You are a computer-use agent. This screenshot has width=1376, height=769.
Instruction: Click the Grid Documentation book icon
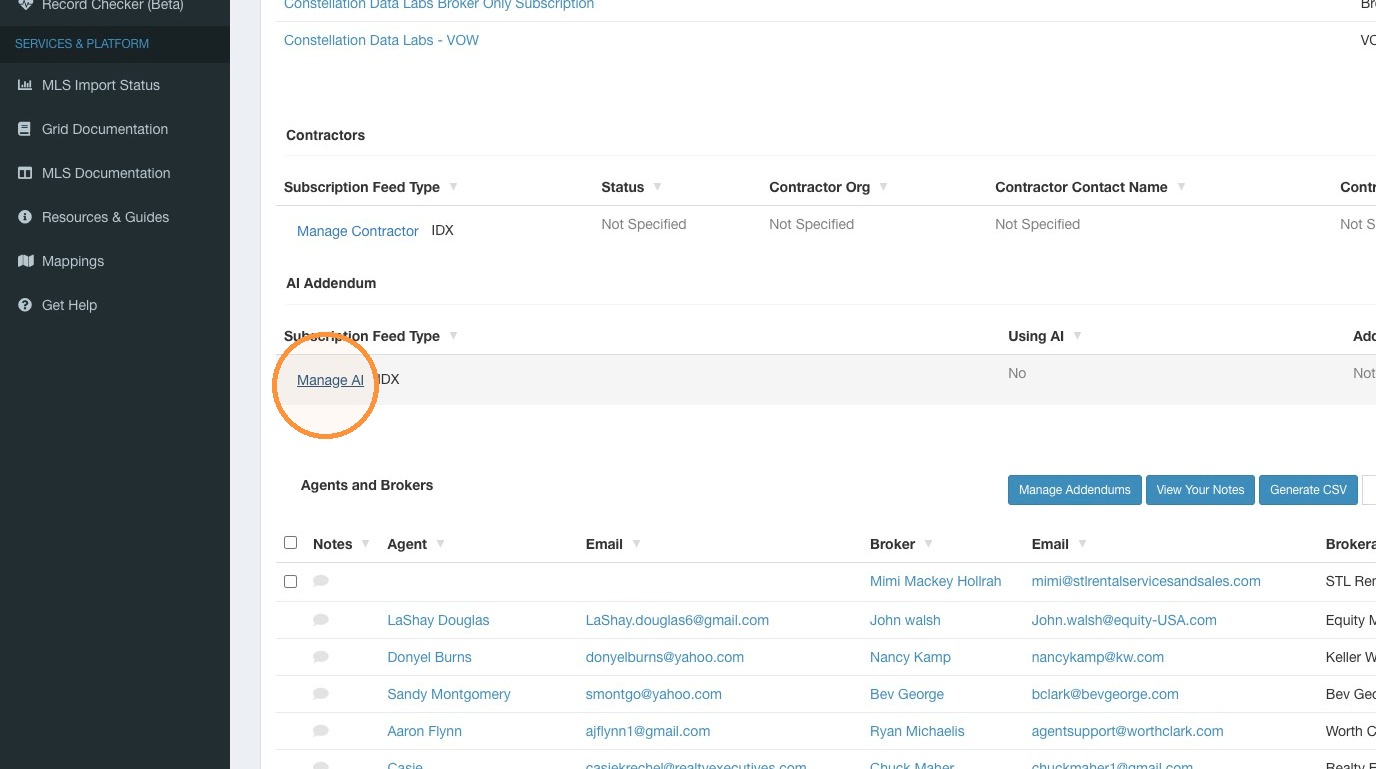point(25,129)
